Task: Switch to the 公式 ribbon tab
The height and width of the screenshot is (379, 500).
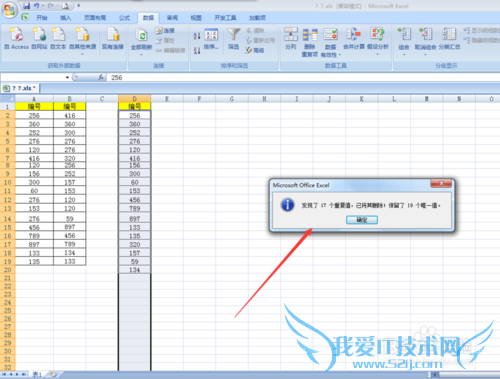Action: tap(124, 18)
